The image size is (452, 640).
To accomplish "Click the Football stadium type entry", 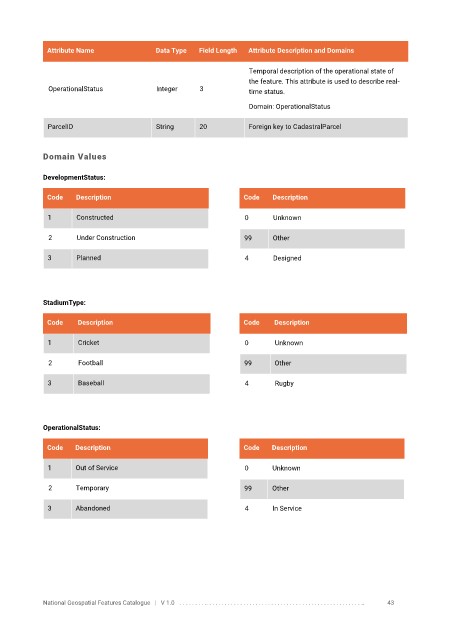I will point(91,362).
